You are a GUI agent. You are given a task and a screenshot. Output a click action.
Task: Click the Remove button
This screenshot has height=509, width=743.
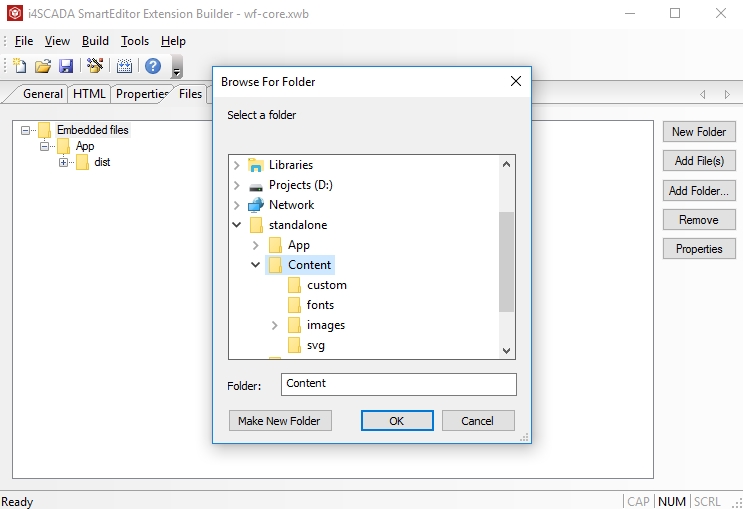(x=699, y=220)
